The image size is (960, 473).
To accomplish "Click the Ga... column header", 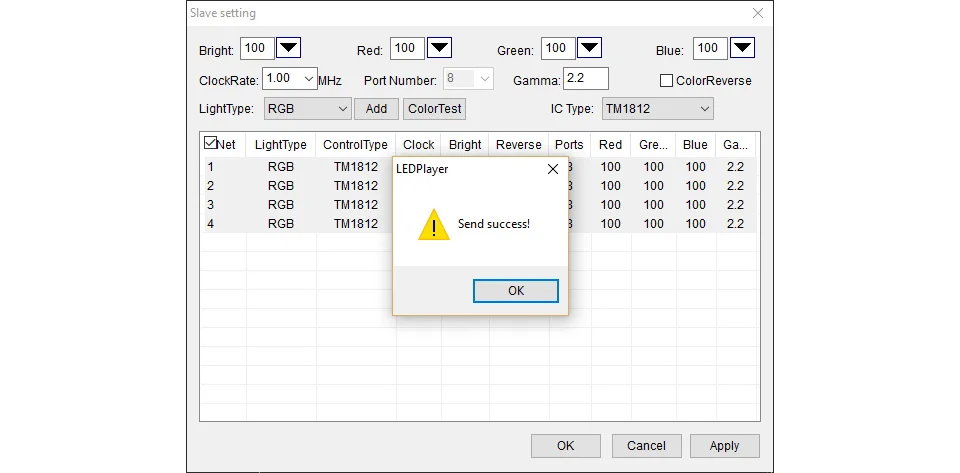I will click(x=735, y=145).
